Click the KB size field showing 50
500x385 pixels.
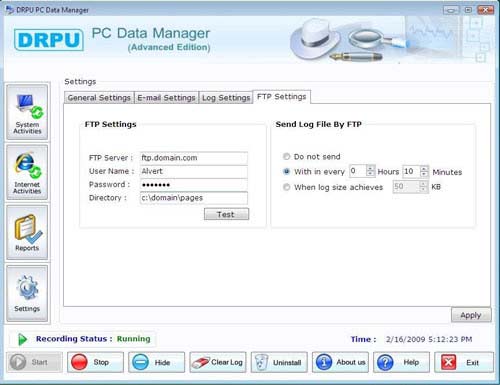406,186
